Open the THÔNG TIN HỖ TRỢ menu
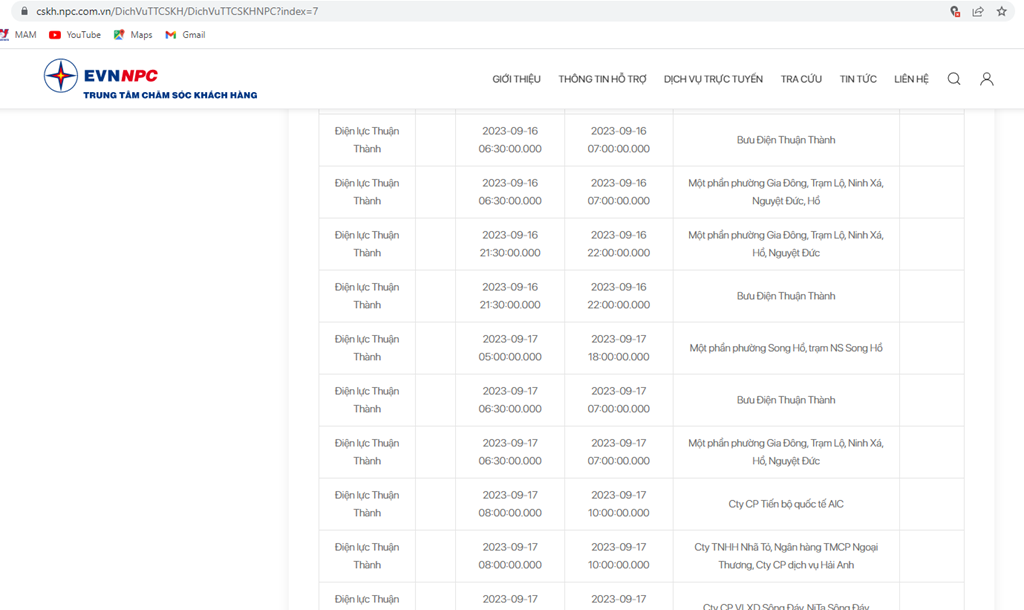This screenshot has width=1024, height=610. pos(602,79)
